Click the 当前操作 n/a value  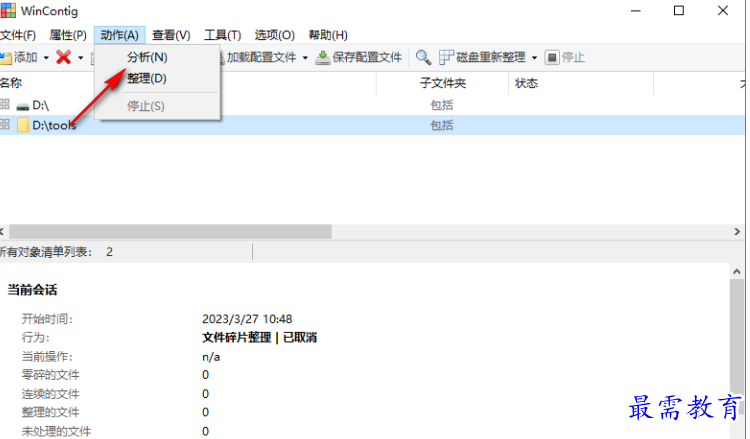point(211,357)
